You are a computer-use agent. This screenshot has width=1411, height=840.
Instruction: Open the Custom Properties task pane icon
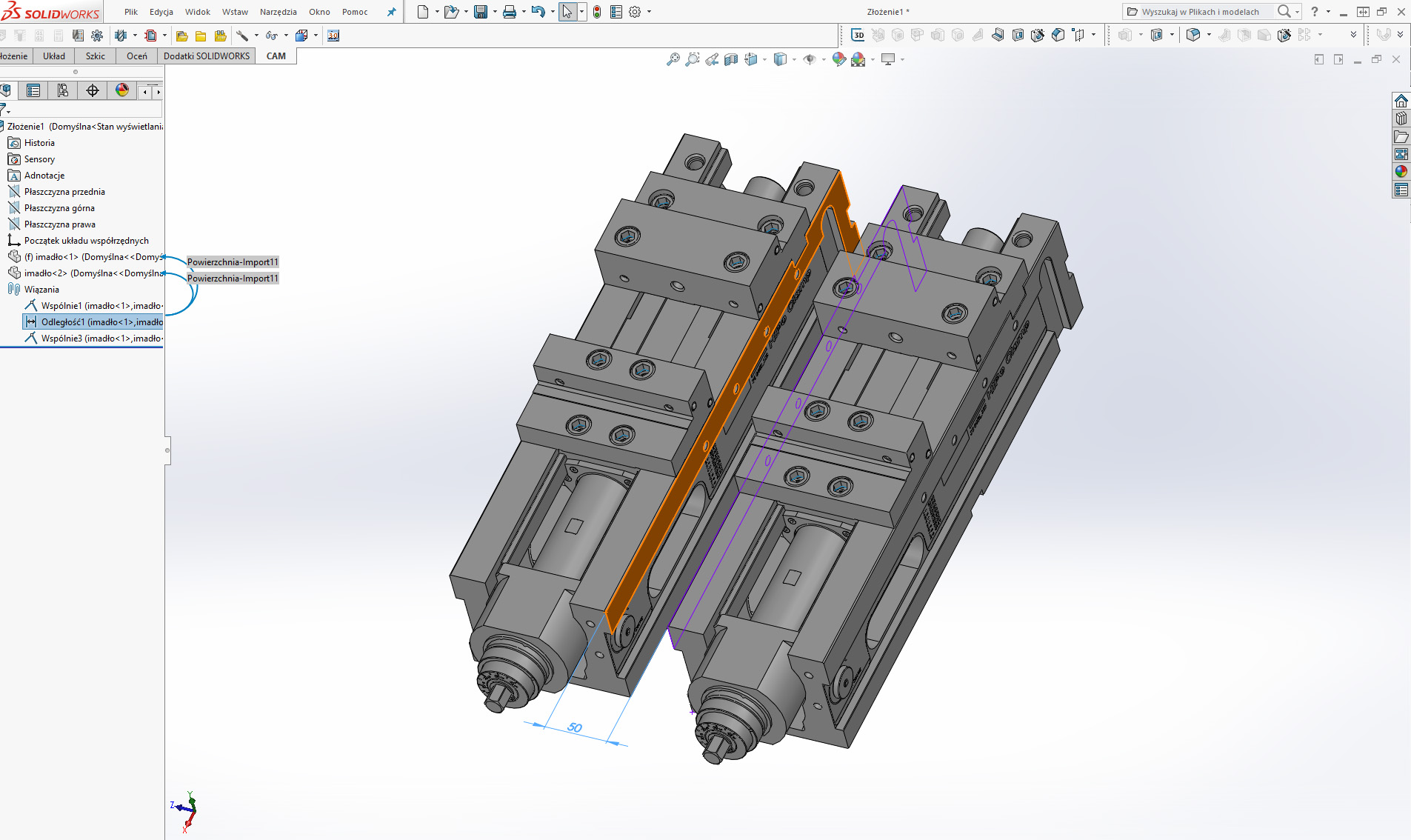click(x=1401, y=190)
